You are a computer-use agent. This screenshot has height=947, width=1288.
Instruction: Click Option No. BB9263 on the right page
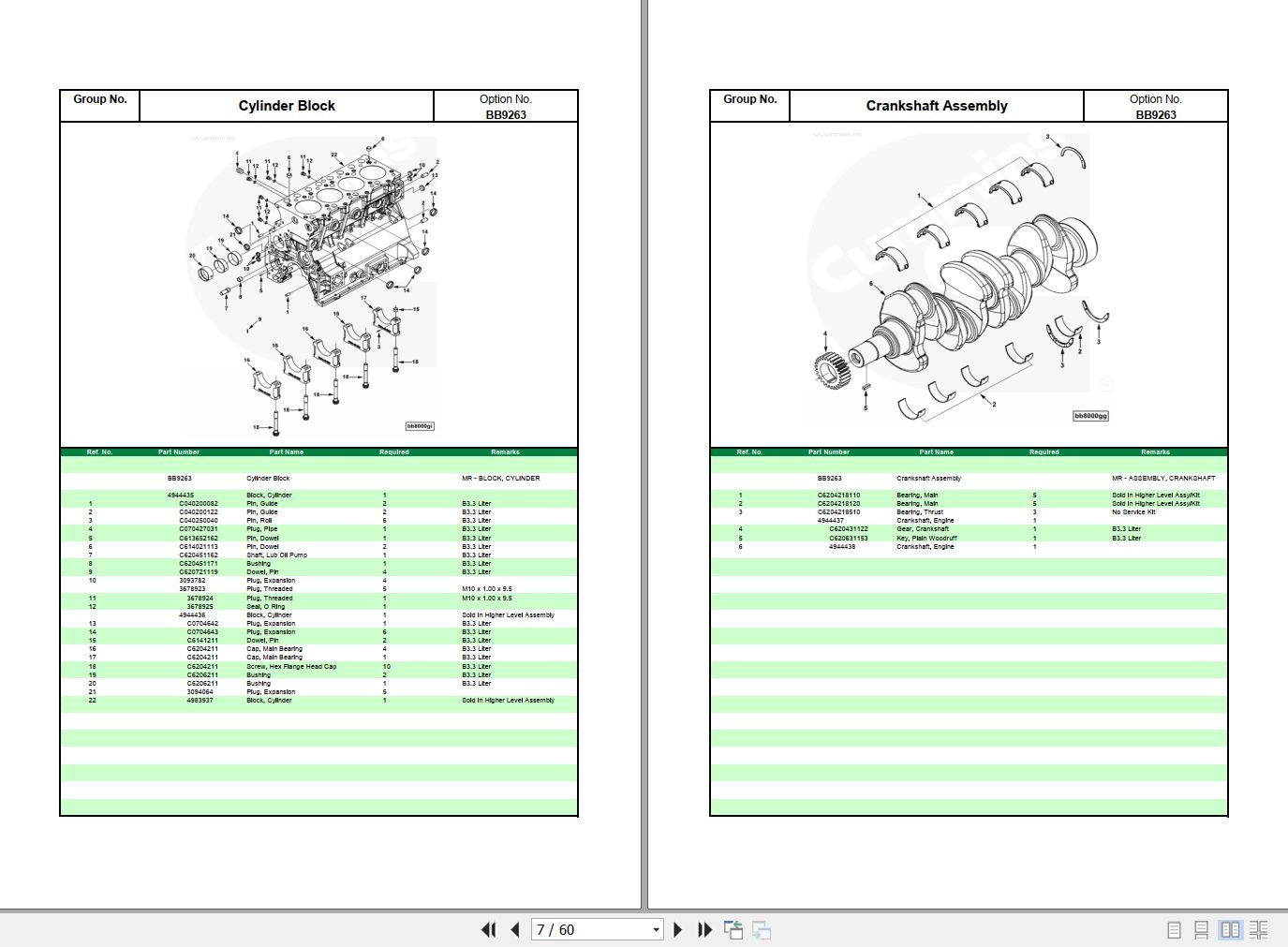tap(1155, 107)
